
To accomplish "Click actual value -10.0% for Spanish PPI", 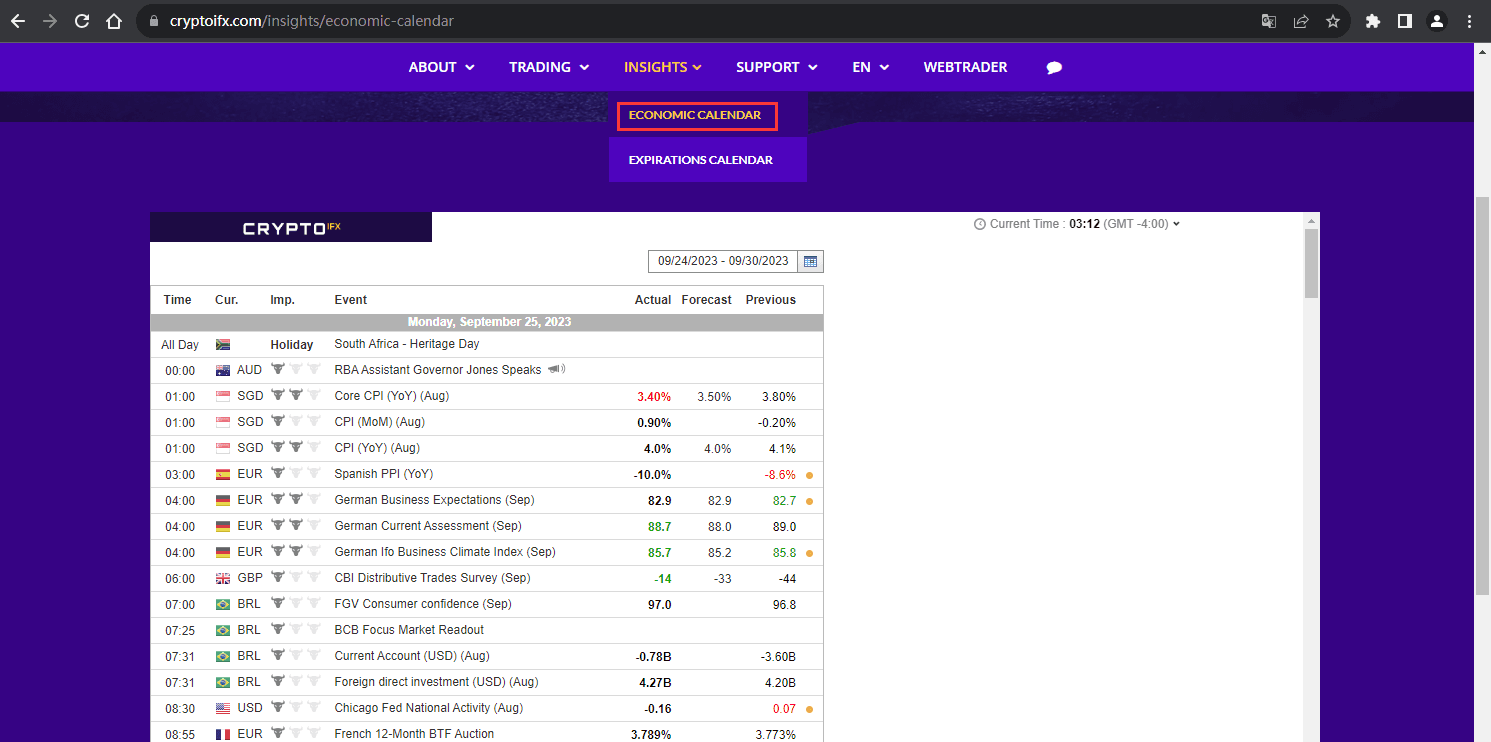I will [652, 475].
